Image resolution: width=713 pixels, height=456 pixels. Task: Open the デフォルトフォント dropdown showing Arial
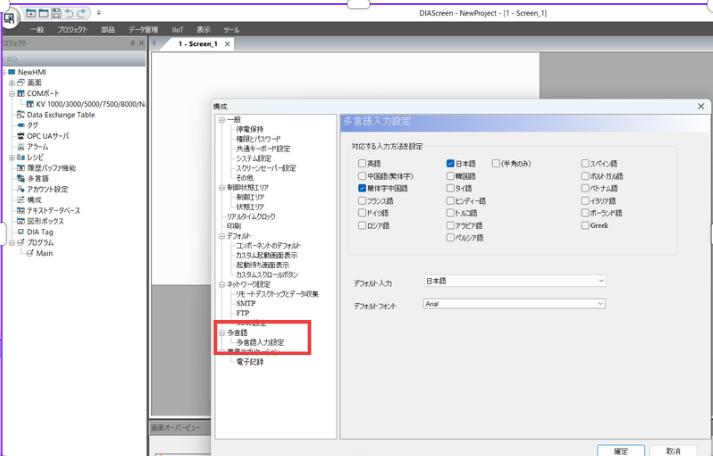click(514, 303)
